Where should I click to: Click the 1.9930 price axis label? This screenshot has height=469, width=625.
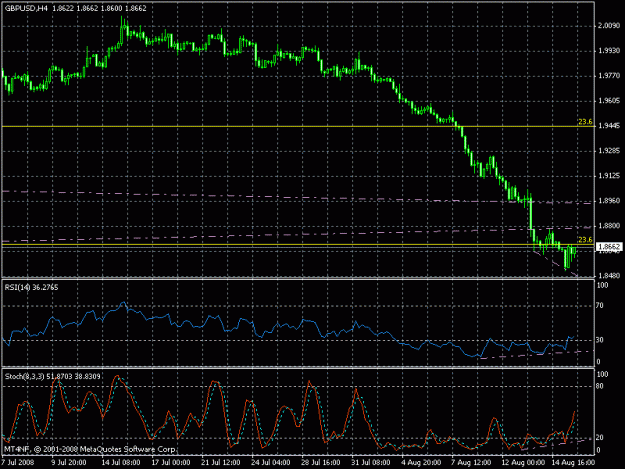[609, 51]
